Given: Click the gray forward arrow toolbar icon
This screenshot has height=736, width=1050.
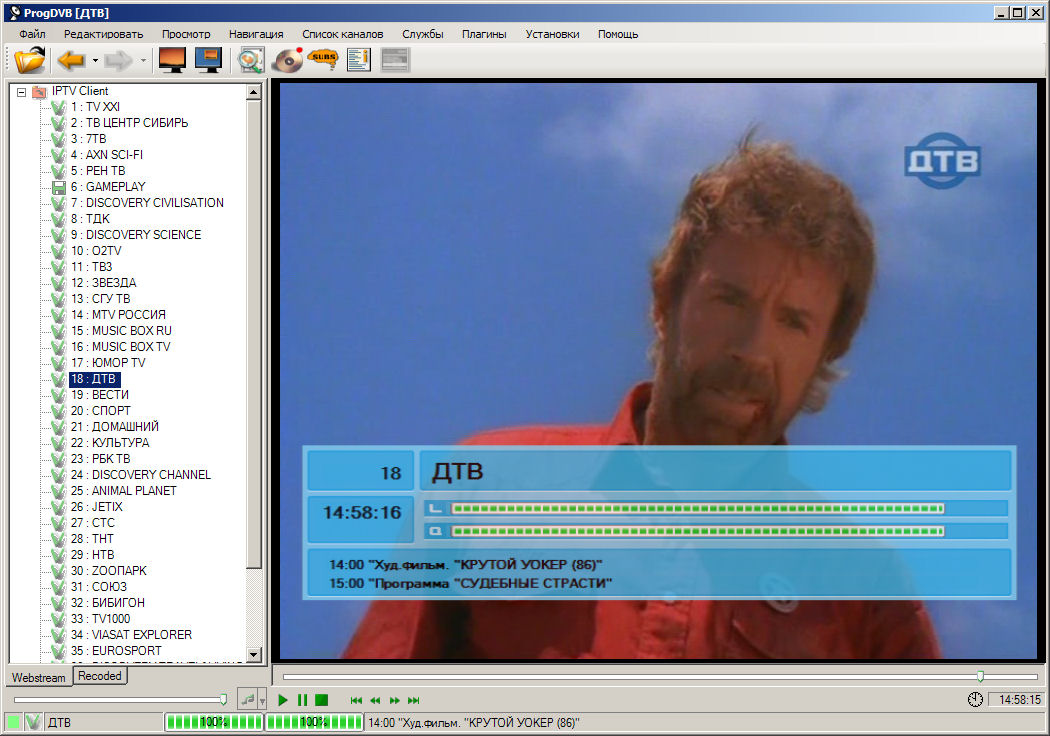Looking at the screenshot, I should pos(119,60).
